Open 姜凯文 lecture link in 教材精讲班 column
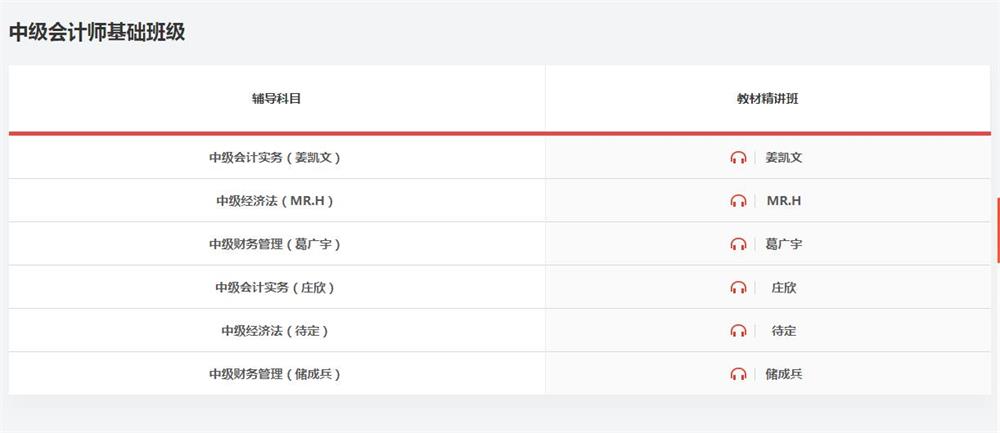Screen dimensions: 1000x433 [784, 158]
